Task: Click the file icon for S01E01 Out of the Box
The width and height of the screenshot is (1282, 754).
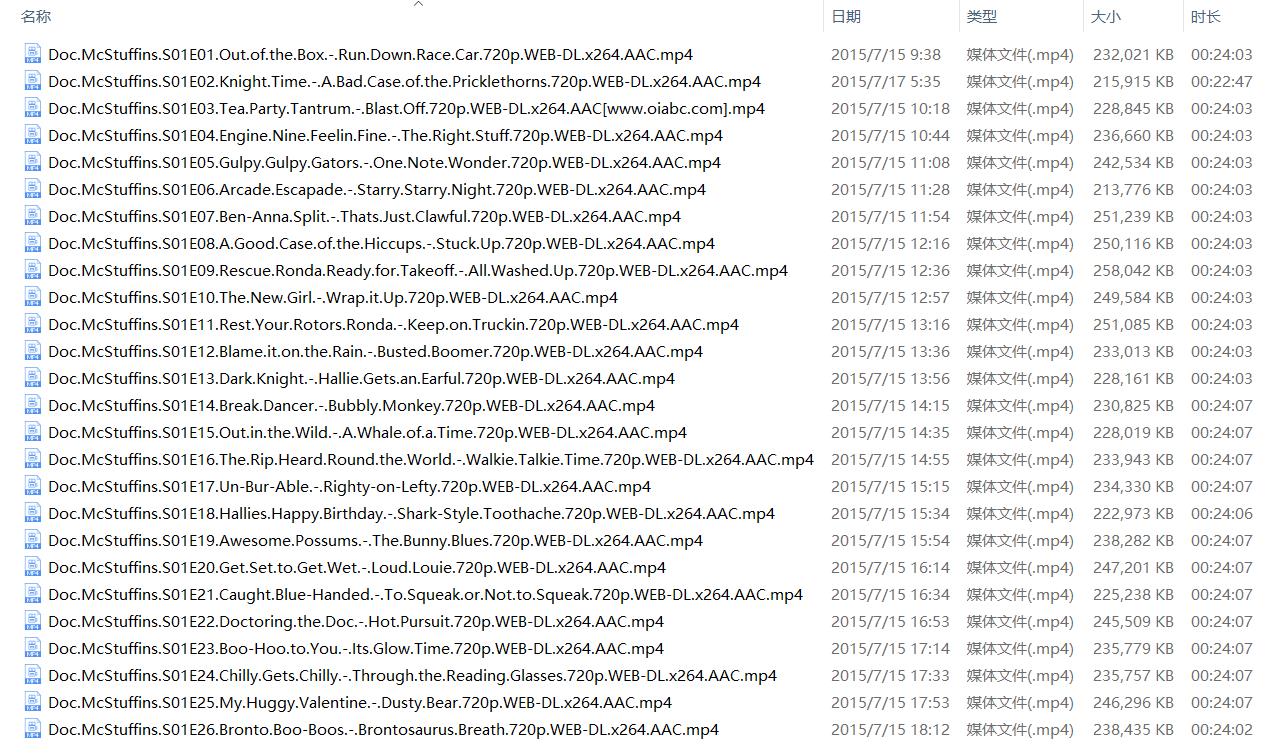Action: (x=33, y=54)
